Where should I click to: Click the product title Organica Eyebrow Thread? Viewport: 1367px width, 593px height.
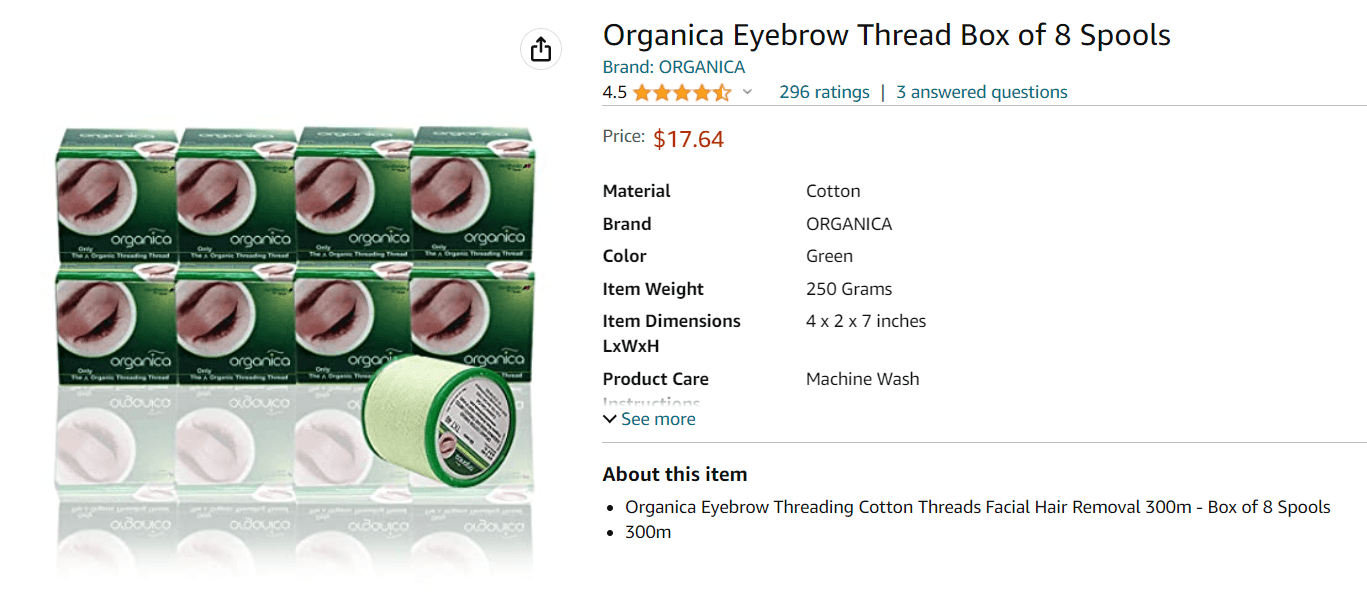[885, 35]
